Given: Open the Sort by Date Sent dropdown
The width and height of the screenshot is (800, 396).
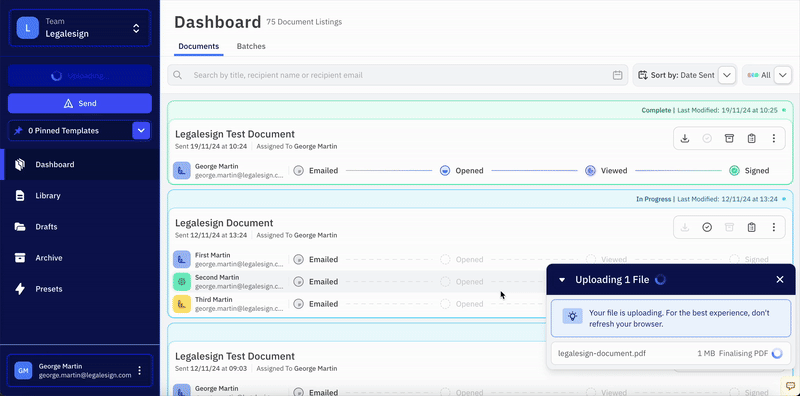Looking at the screenshot, I should point(727,75).
